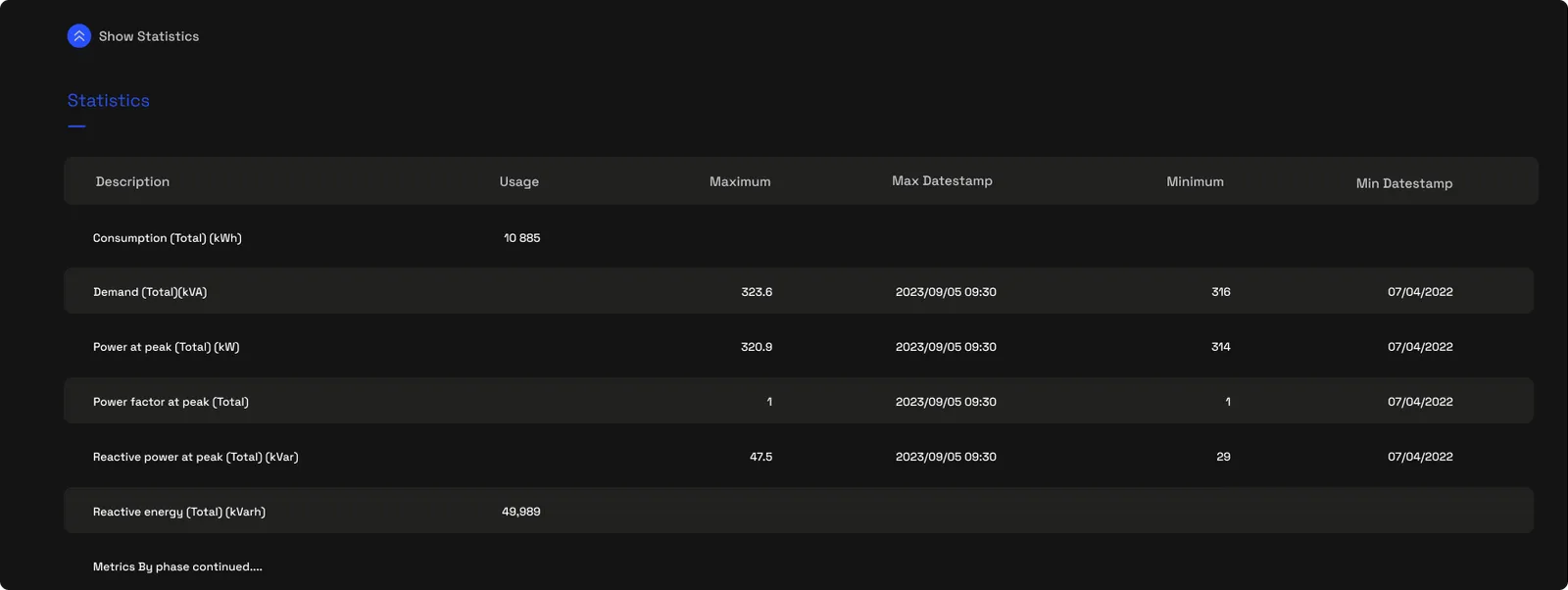This screenshot has width=1568, height=590.
Task: Click the Show Statistics label
Action: point(149,36)
